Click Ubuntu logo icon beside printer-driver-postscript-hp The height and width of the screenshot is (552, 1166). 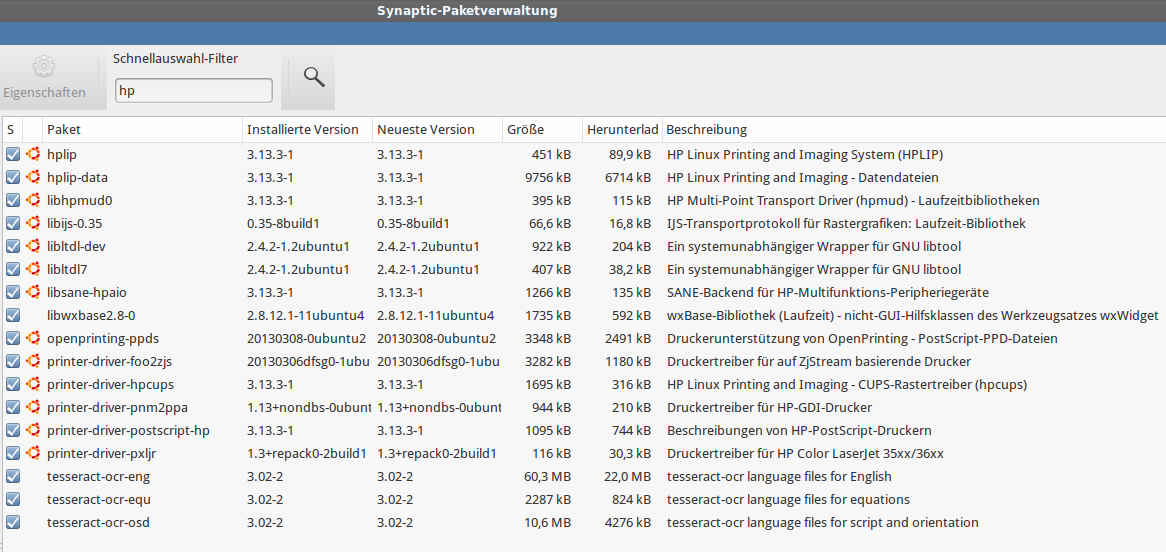click(33, 431)
